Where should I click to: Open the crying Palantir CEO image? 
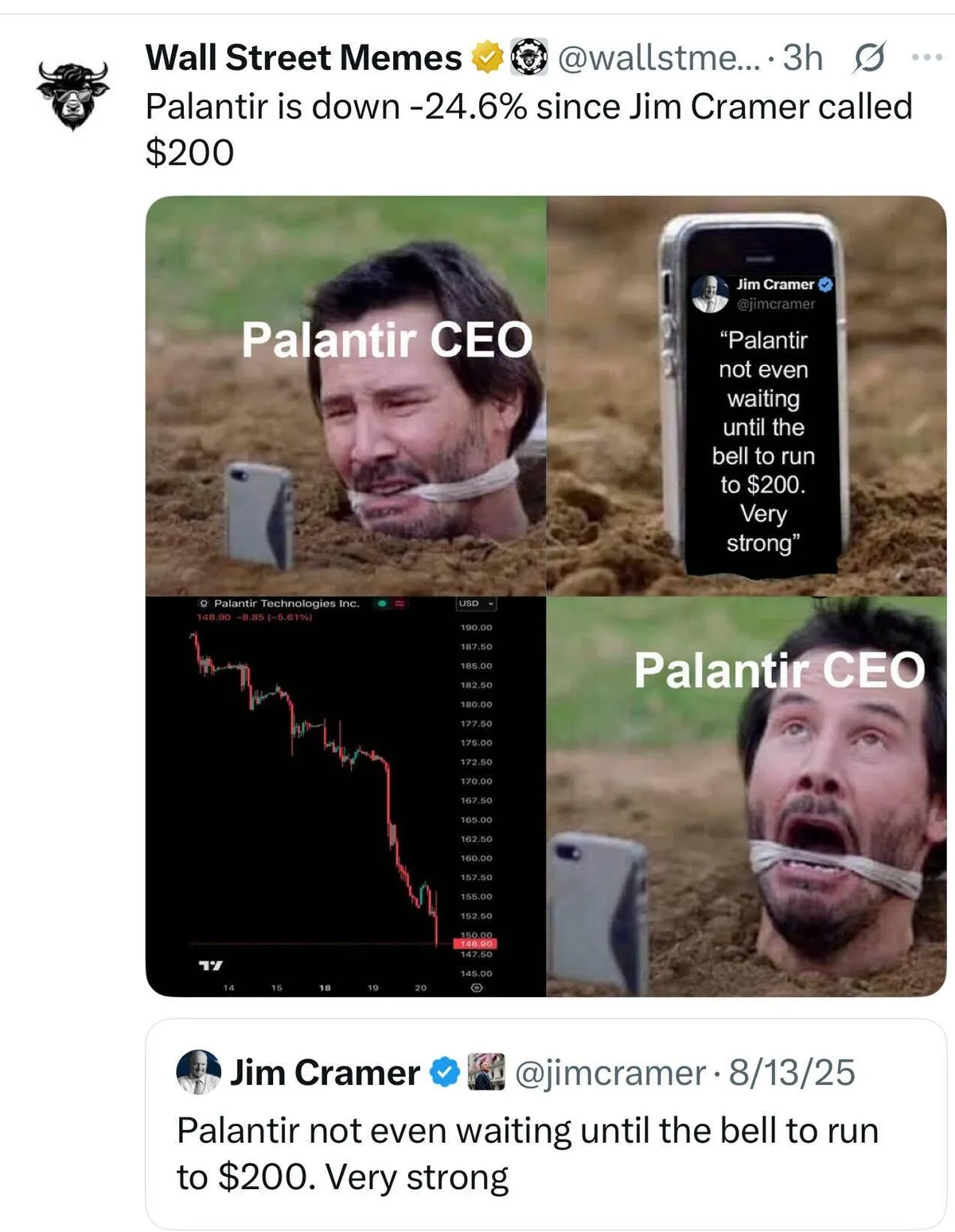pyautogui.click(x=346, y=396)
